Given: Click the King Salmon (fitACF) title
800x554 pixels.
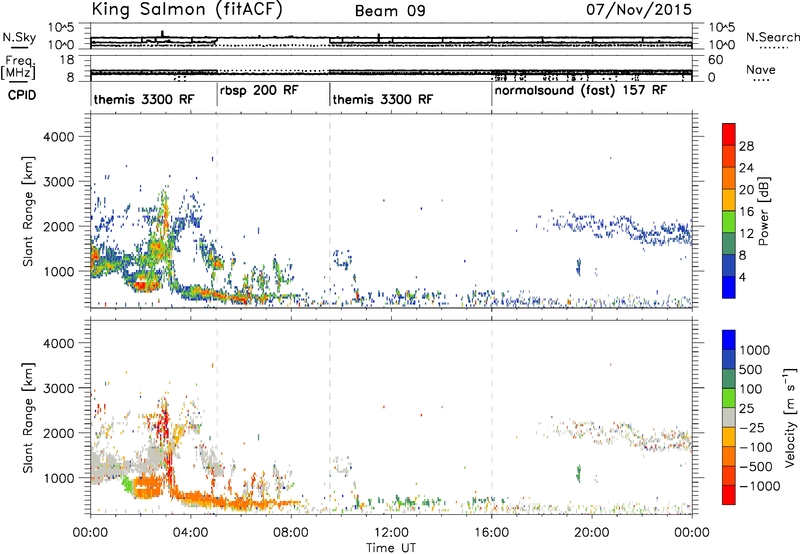Looking at the screenshot, I should coord(187,9).
